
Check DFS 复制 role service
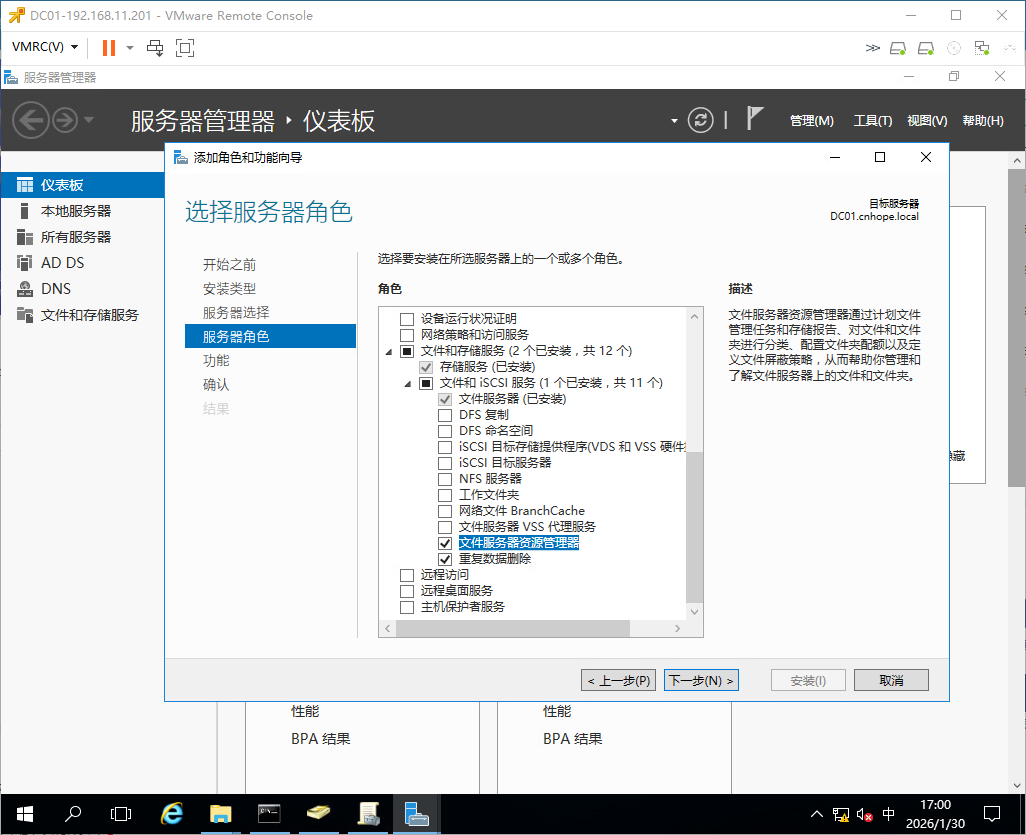click(x=445, y=415)
